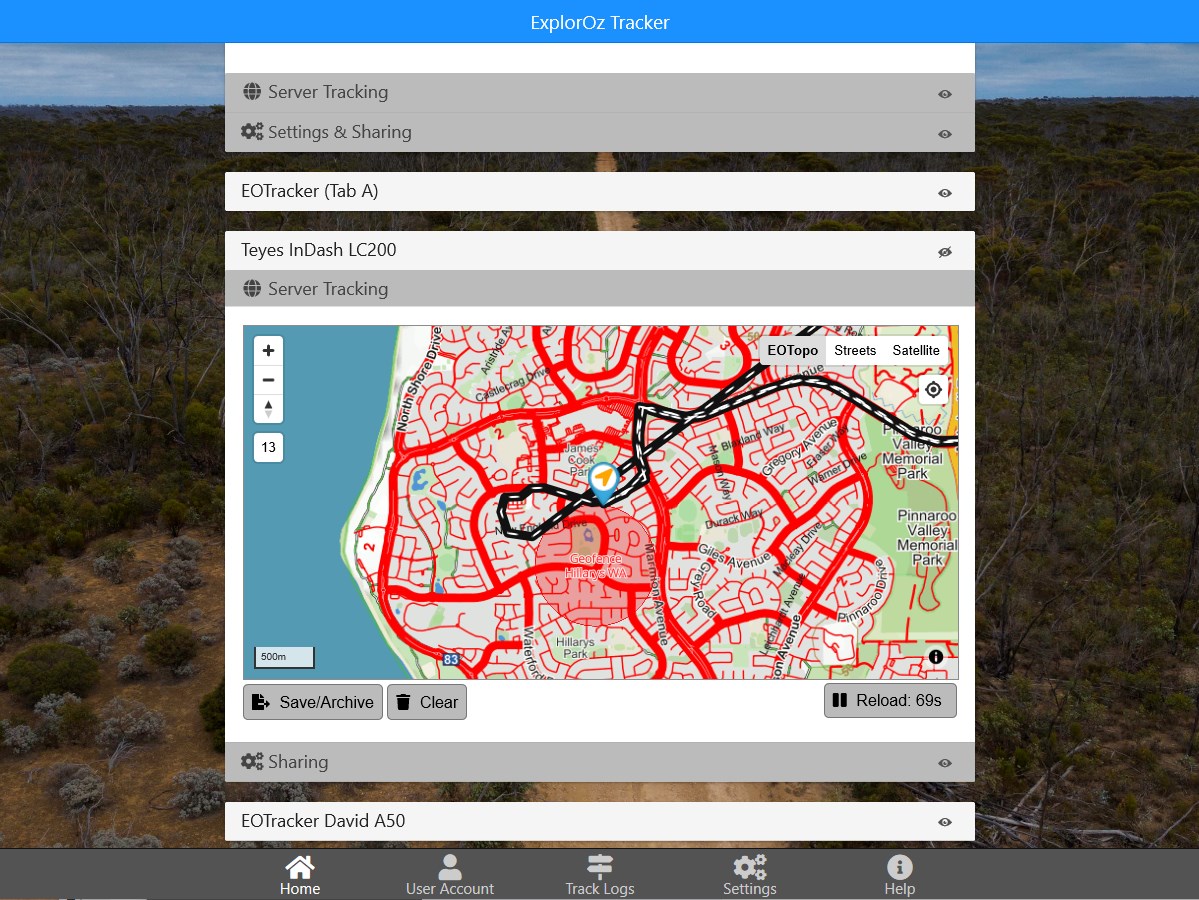This screenshot has height=900, width=1199.
Task: Click ExplorOz Tracker title
Action: pyautogui.click(x=600, y=22)
